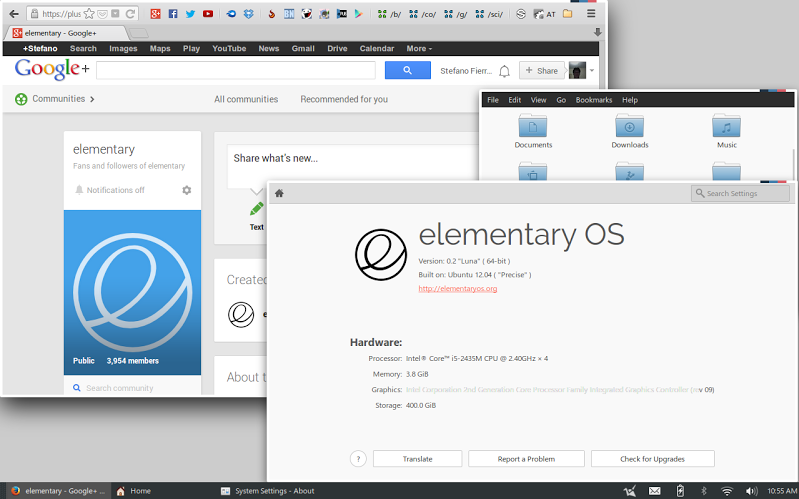Viewport: 799px width, 499px height.
Task: Expand the More dropdown in Google bar
Action: coord(419,48)
